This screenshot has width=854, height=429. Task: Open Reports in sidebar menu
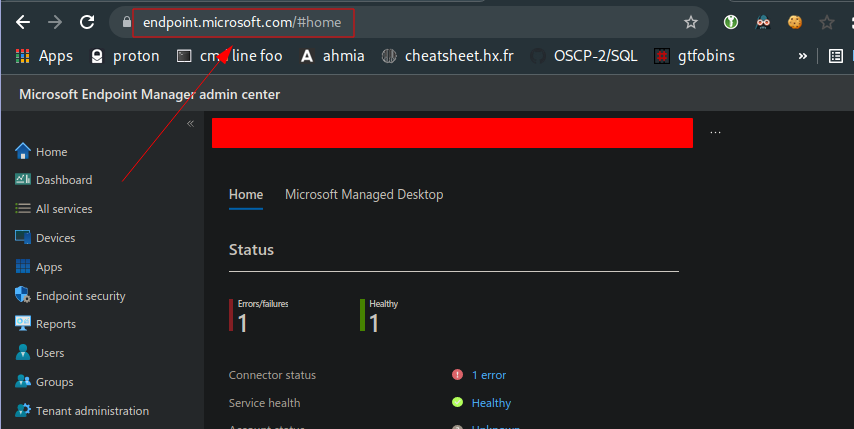click(56, 324)
